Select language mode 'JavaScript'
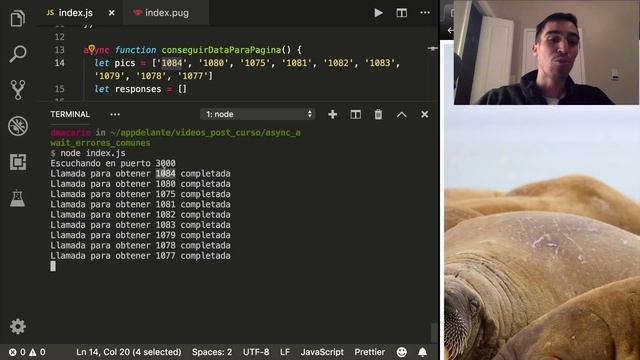 click(322, 352)
